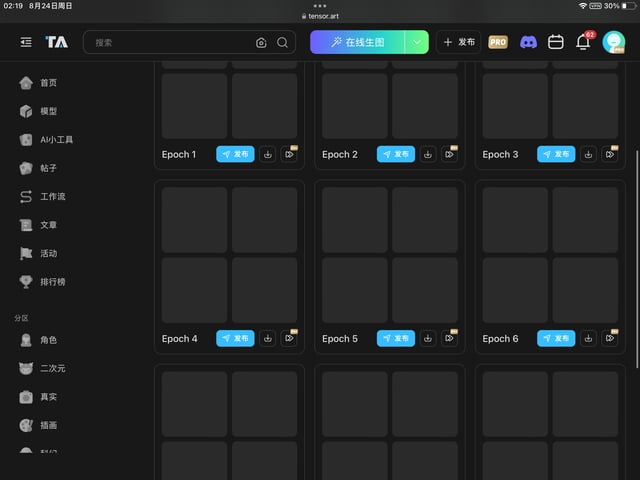Download Epoch 5 model file
The image size is (640, 480).
click(428, 338)
